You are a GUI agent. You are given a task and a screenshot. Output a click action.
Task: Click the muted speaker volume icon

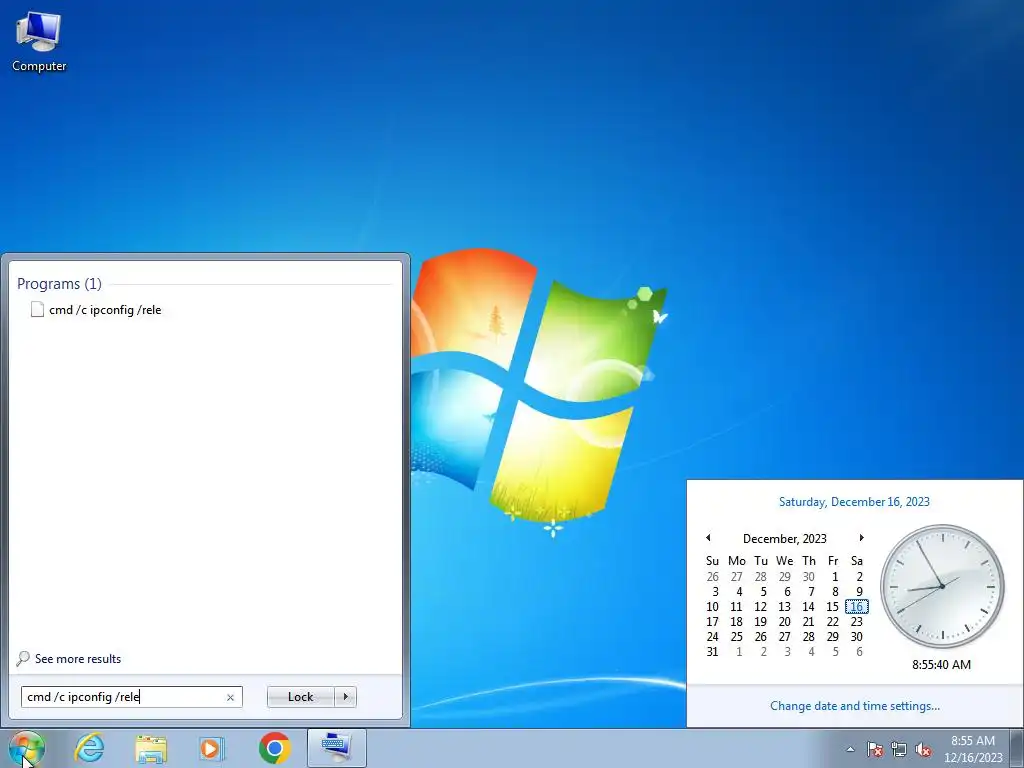coord(923,749)
